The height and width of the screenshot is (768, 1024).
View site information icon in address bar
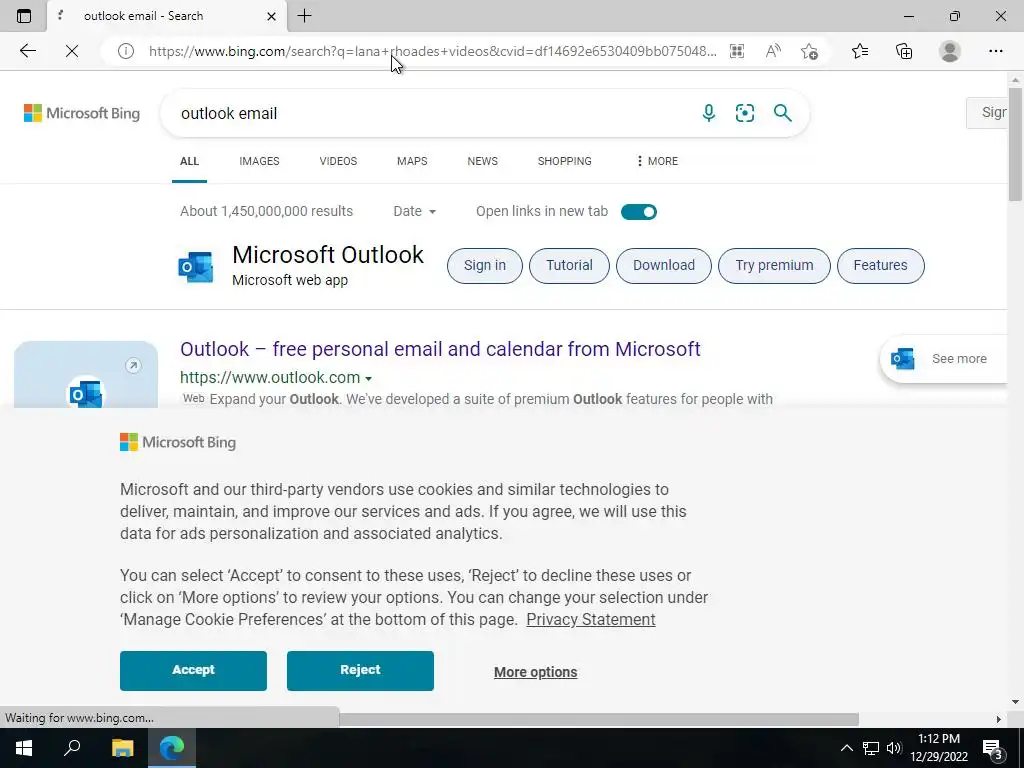(125, 51)
